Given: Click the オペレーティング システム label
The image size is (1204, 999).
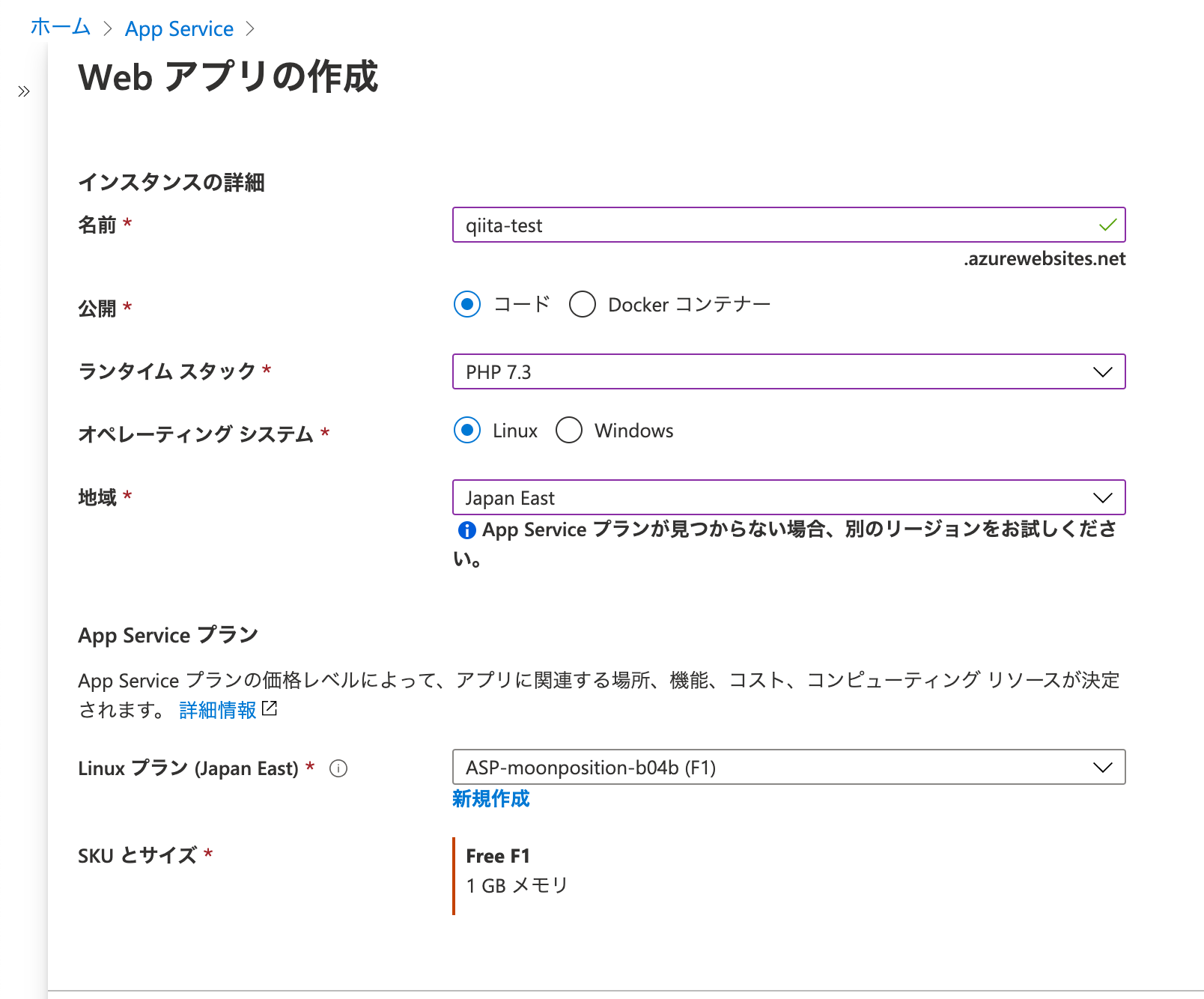Looking at the screenshot, I should (196, 434).
